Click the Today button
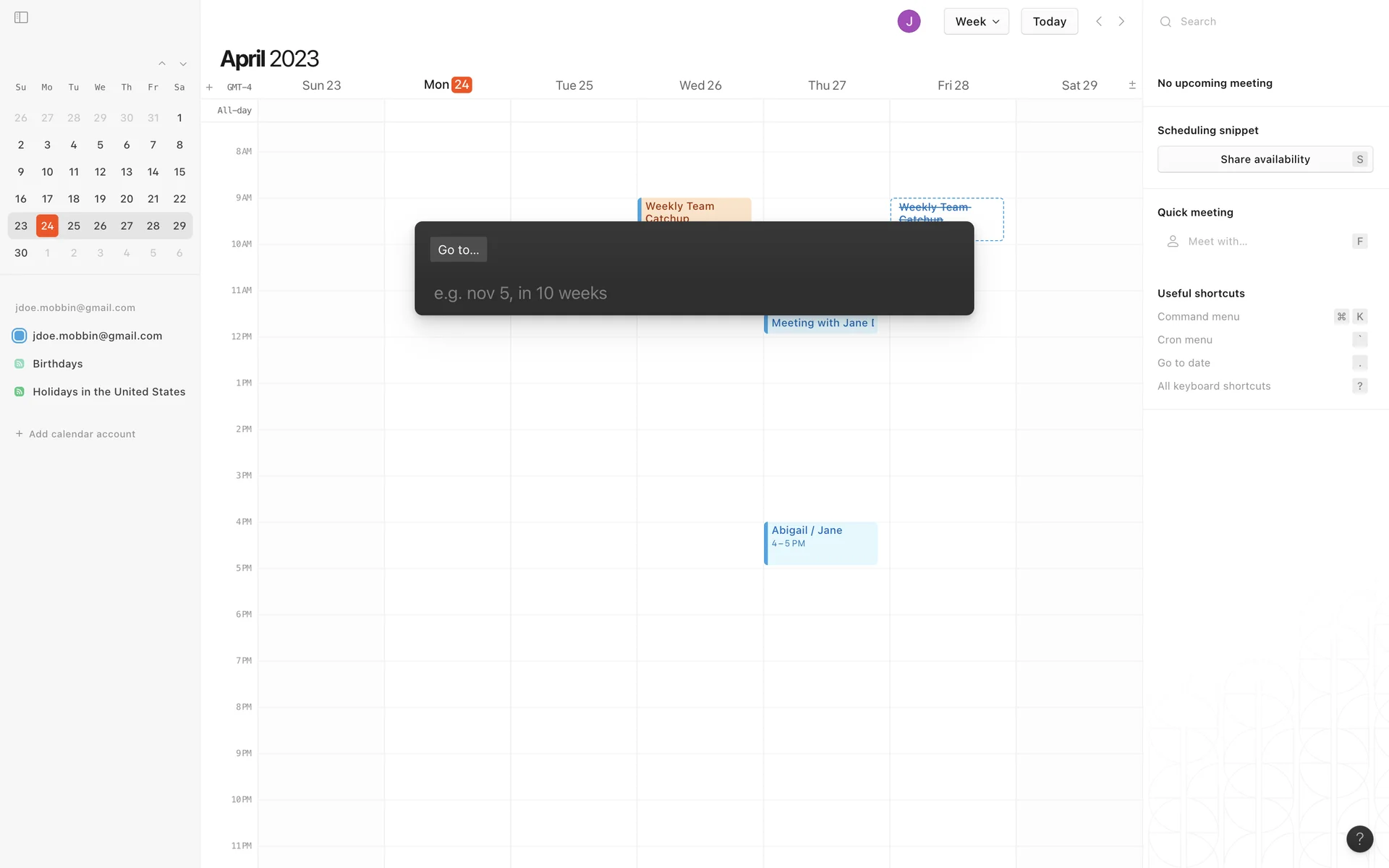The height and width of the screenshot is (868, 1389). point(1049,21)
